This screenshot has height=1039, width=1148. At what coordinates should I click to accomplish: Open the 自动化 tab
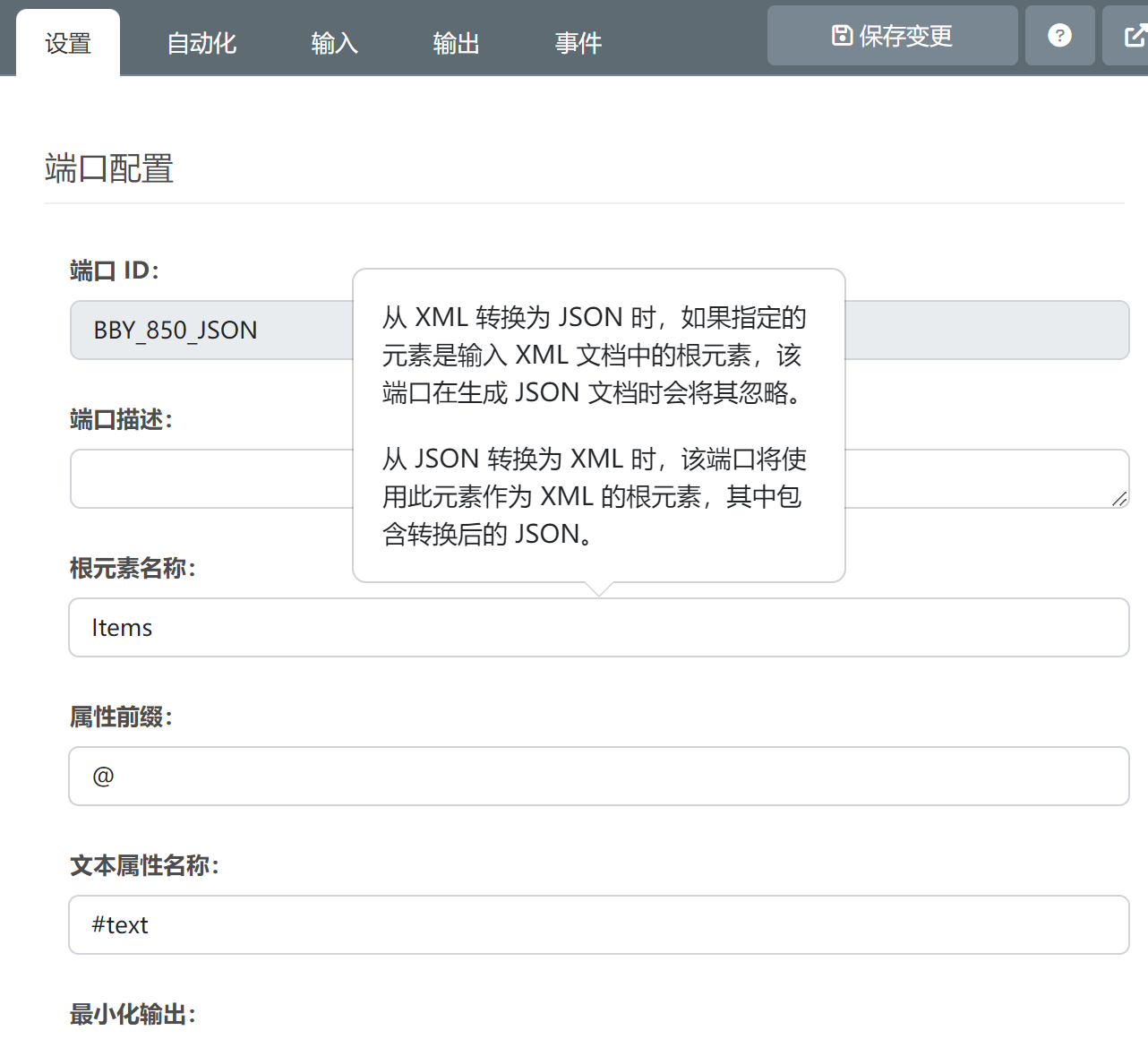coord(201,43)
